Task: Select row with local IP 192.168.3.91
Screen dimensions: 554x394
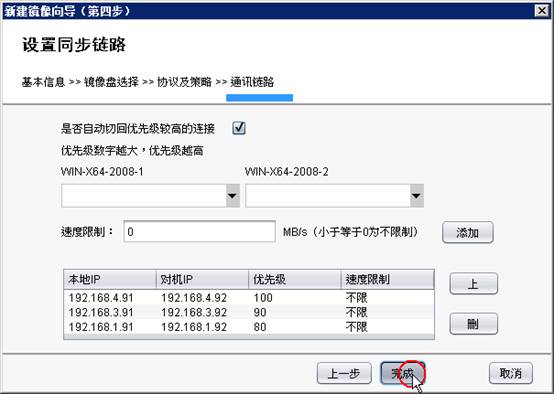Action: pyautogui.click(x=249, y=312)
